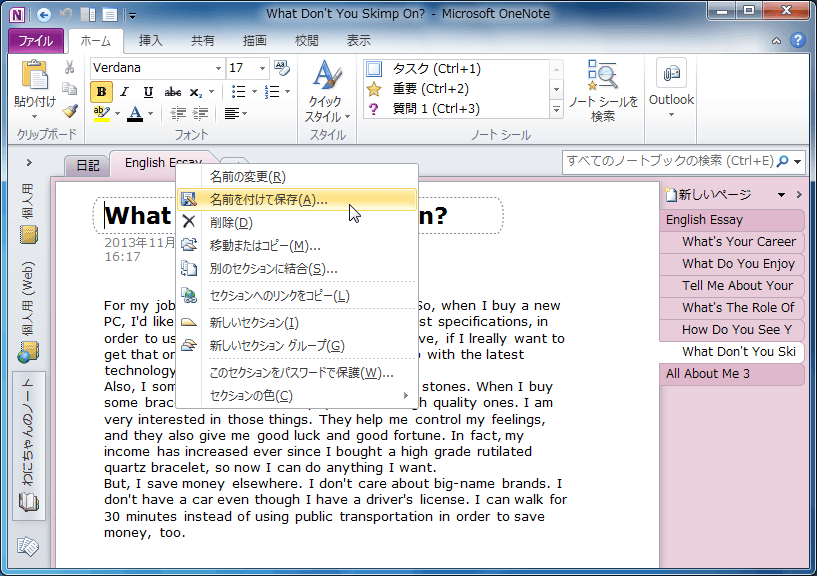Choose 名前を付けて保存(A)... menu item
The image size is (817, 576).
click(297, 200)
